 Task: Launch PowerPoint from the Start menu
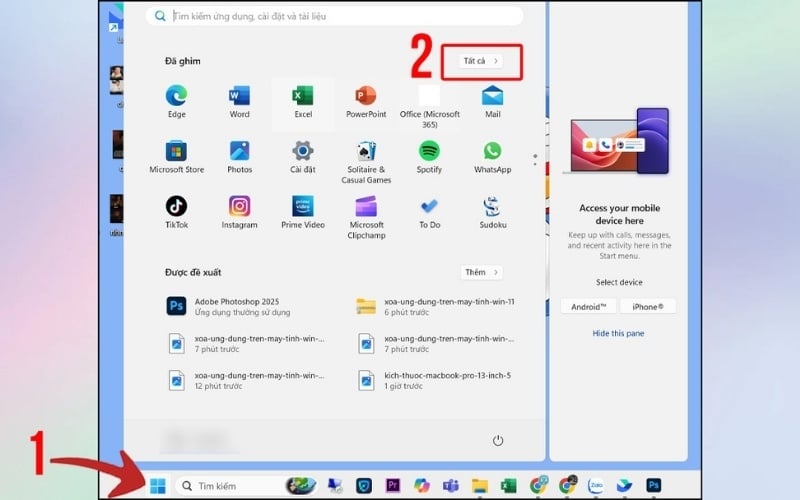pyautogui.click(x=366, y=102)
